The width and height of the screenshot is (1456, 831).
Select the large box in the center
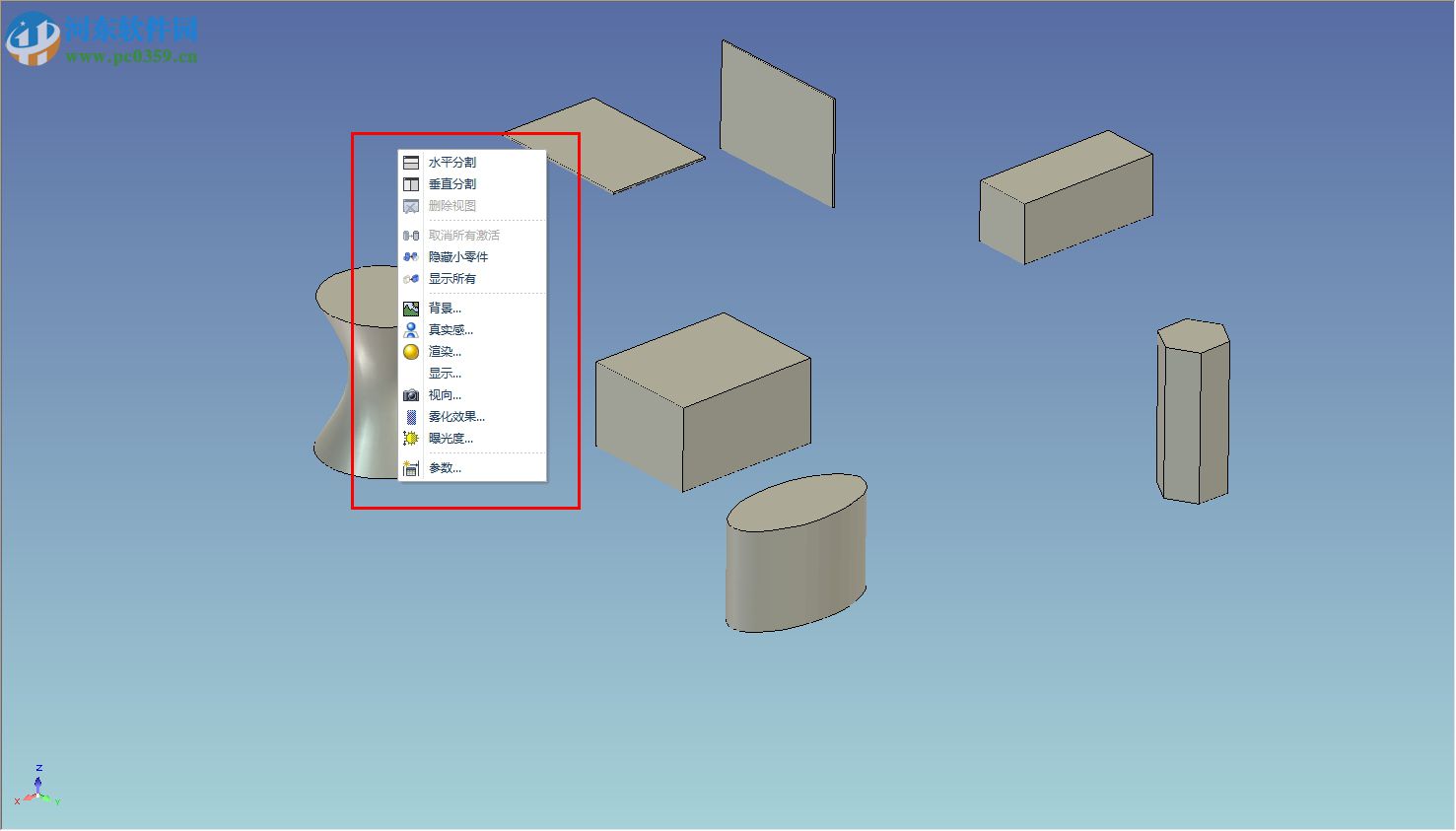pyautogui.click(x=703, y=401)
